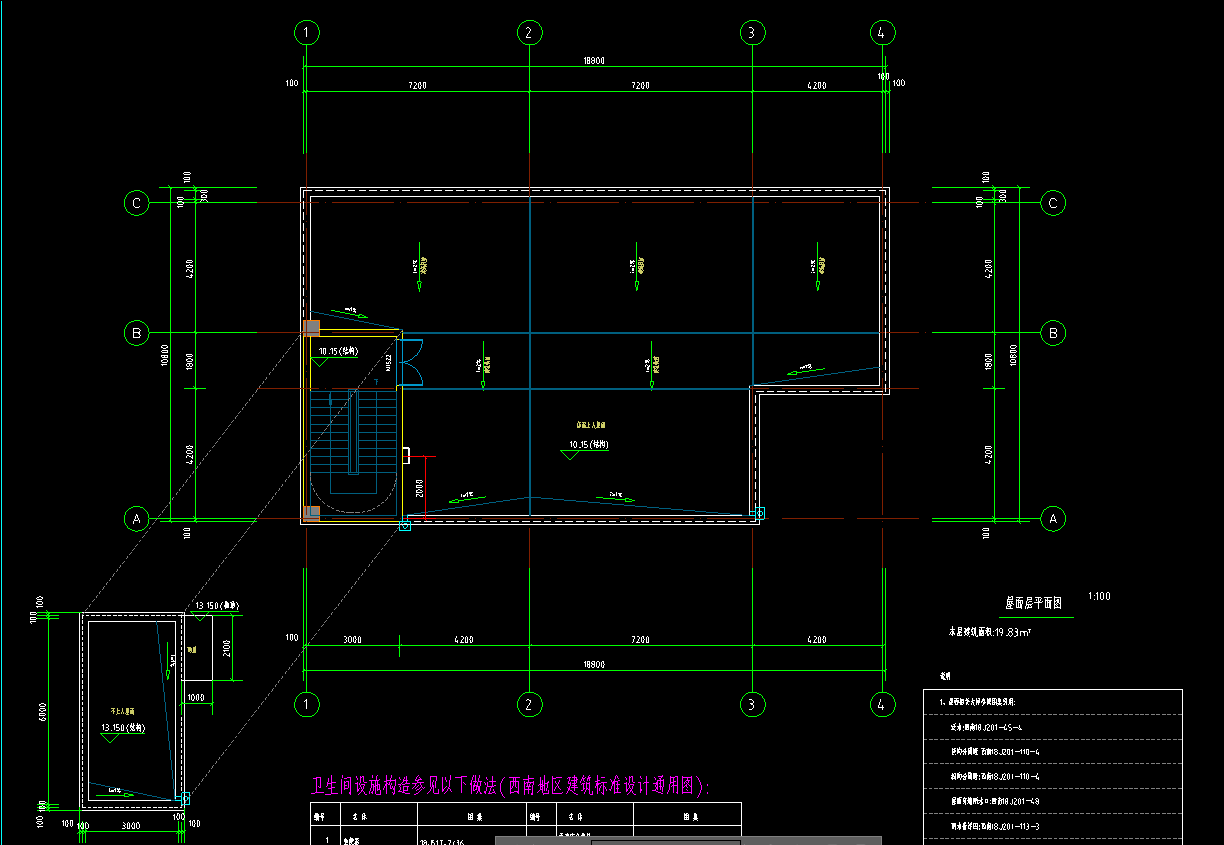Image resolution: width=1224 pixels, height=845 pixels.
Task: Click the 1:100 scale label
Action: click(1098, 597)
